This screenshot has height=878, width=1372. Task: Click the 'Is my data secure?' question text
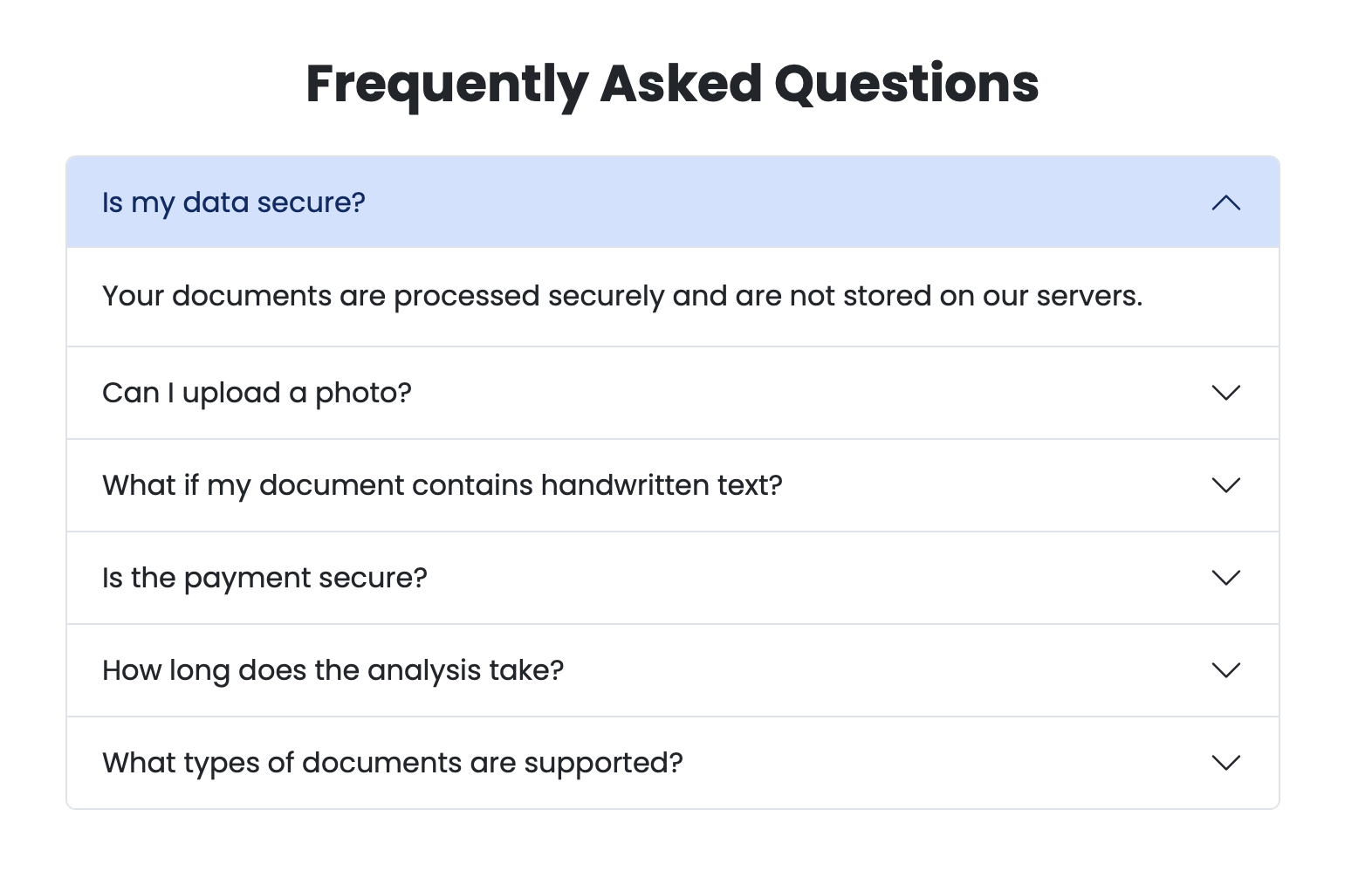tap(234, 202)
